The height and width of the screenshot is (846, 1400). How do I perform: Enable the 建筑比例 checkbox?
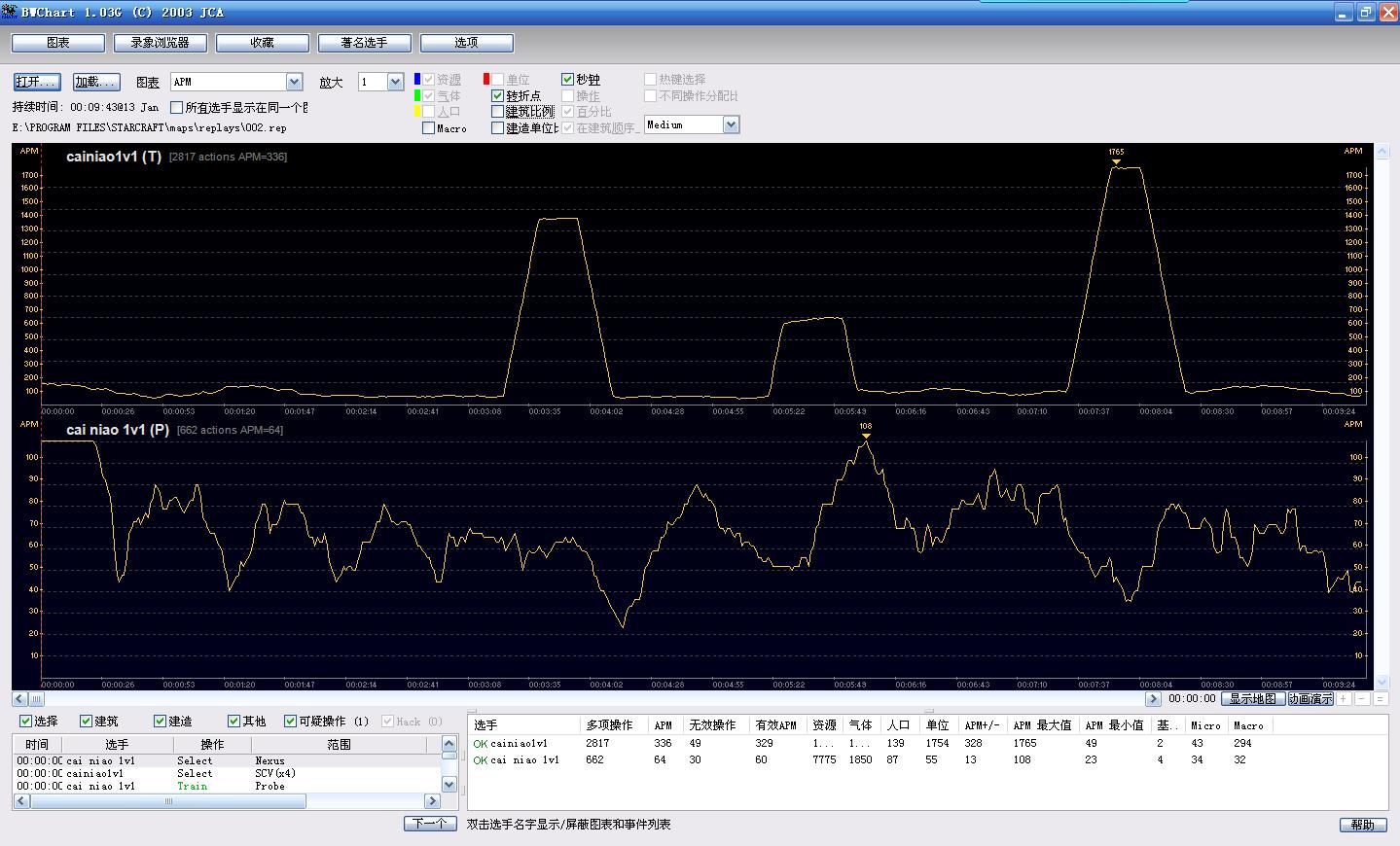498,112
